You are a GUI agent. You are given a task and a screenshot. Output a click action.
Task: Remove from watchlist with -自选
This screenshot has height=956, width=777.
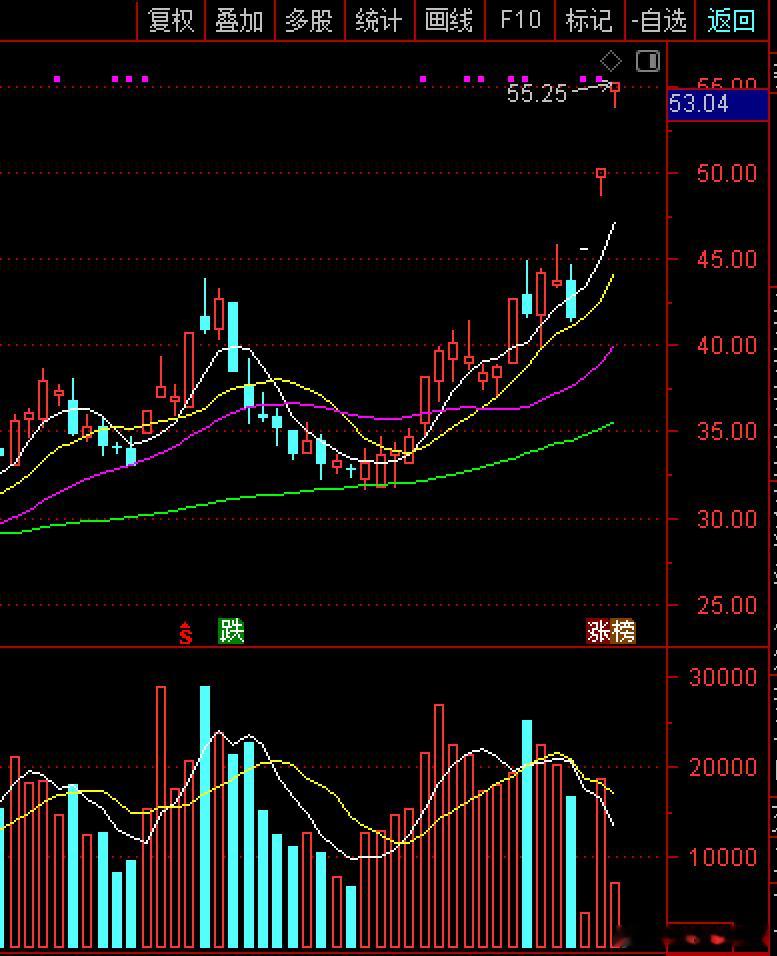pos(659,21)
